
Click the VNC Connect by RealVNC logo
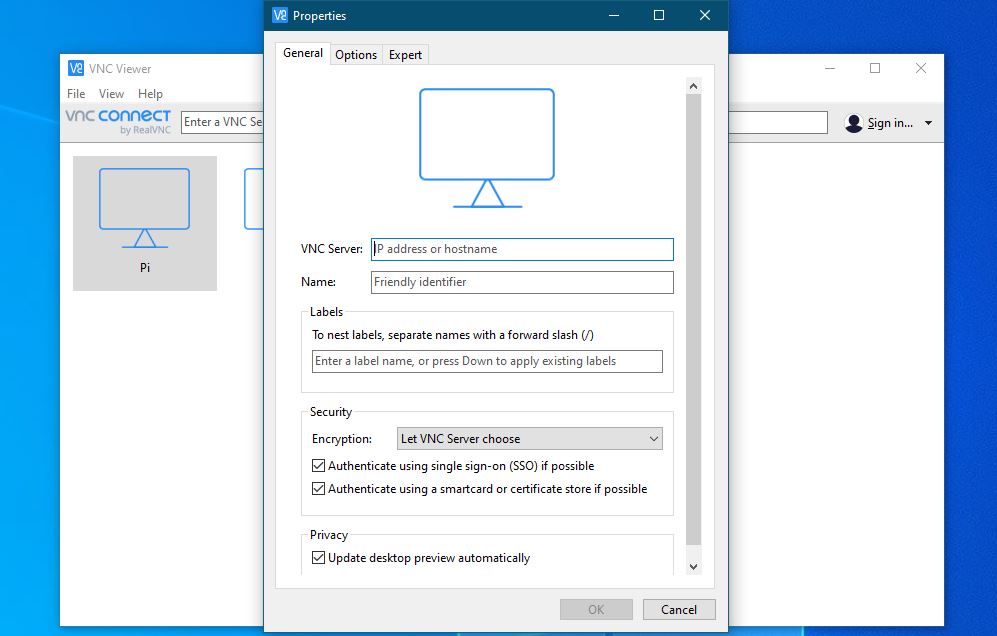[x=118, y=121]
